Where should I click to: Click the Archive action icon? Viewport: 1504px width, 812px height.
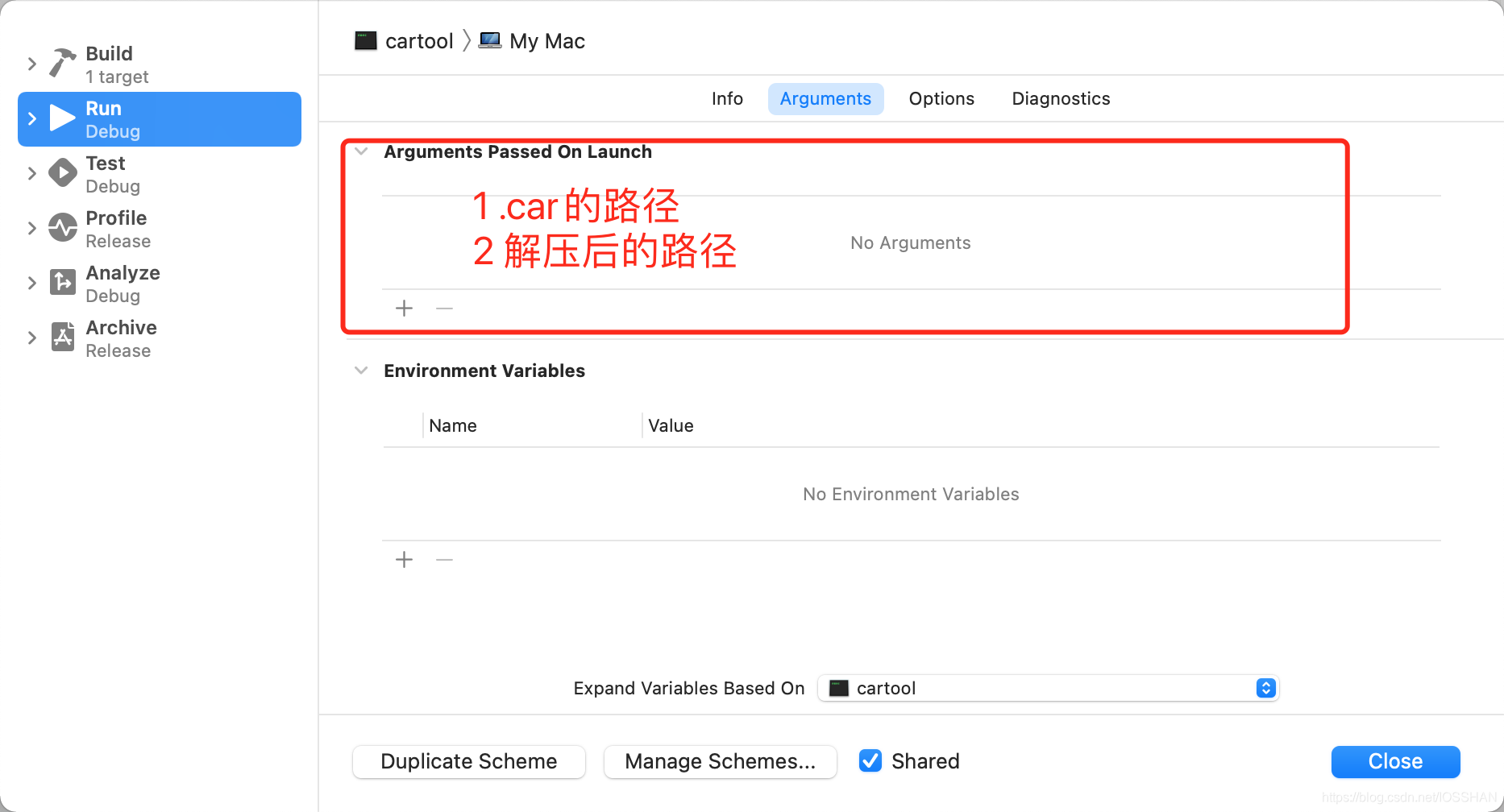(61, 337)
